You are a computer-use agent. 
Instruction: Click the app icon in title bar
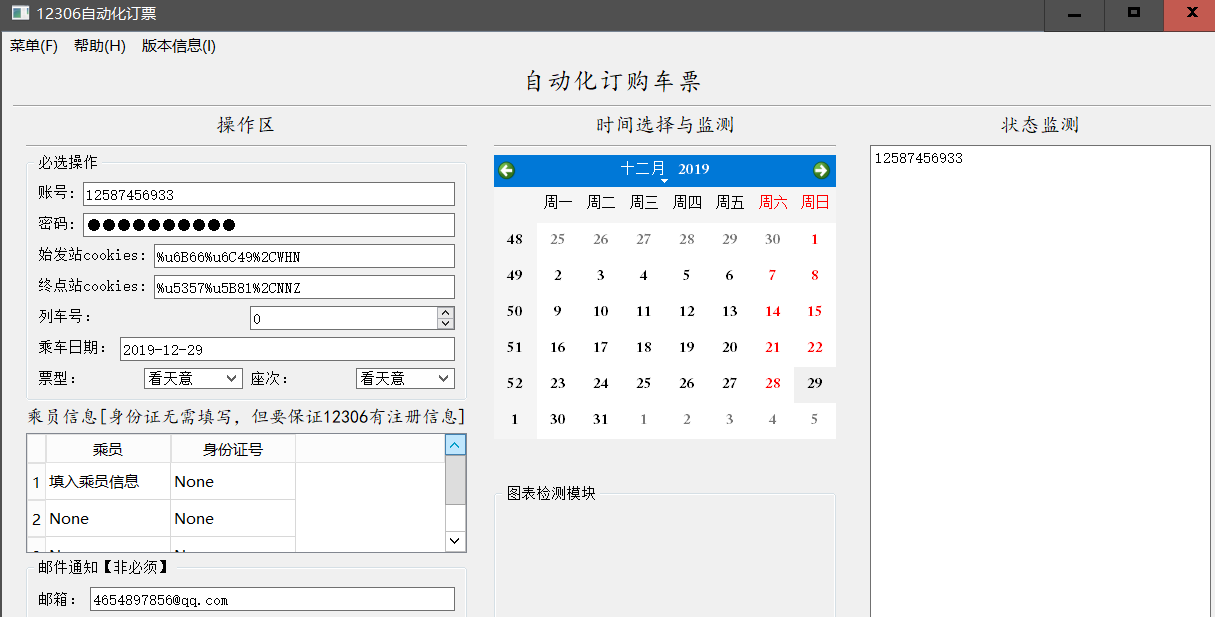coord(19,14)
